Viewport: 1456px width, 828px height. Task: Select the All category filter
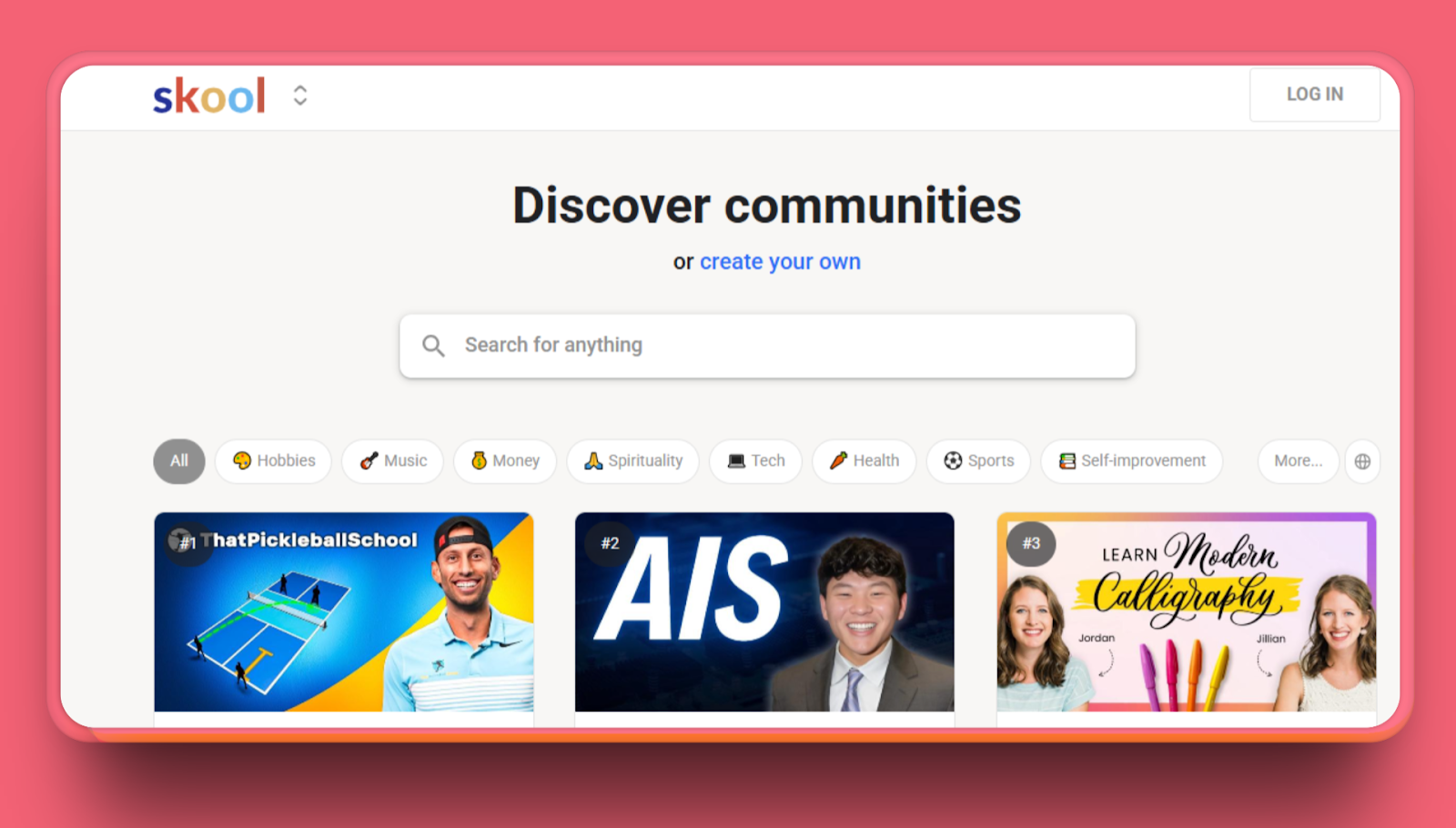pos(179,461)
